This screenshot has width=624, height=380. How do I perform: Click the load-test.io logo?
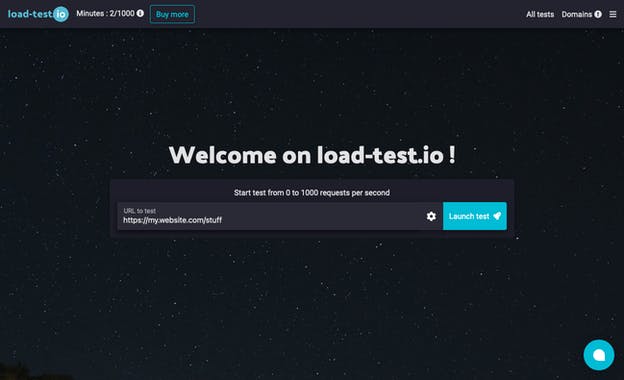click(x=38, y=14)
